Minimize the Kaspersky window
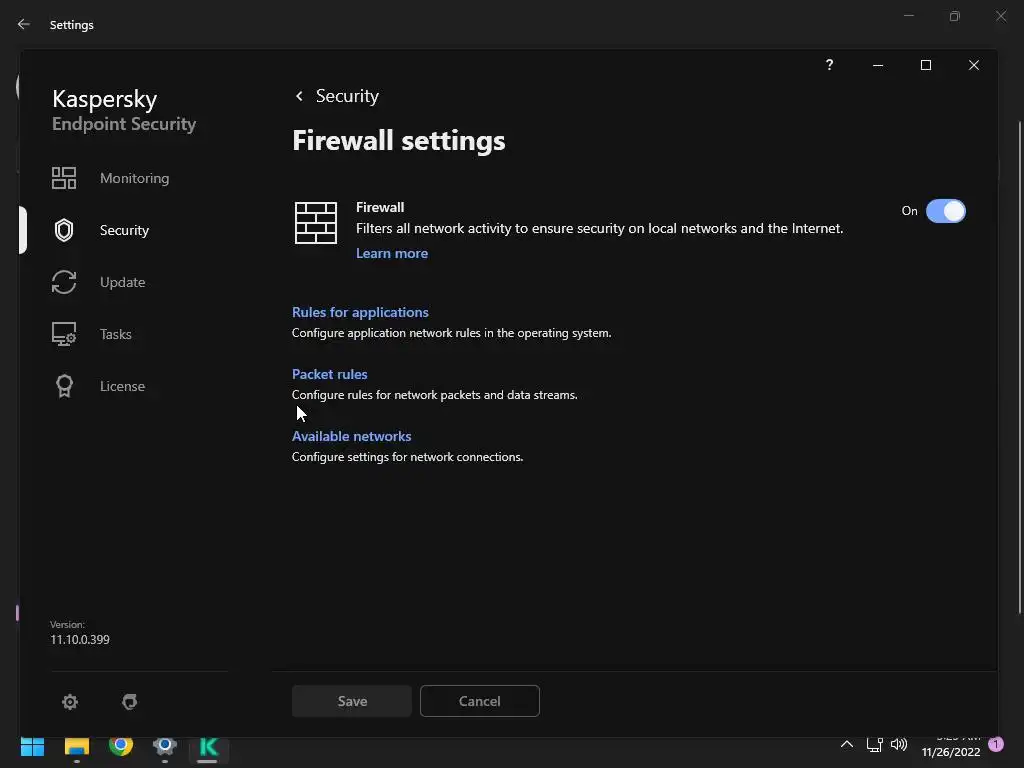 click(878, 65)
